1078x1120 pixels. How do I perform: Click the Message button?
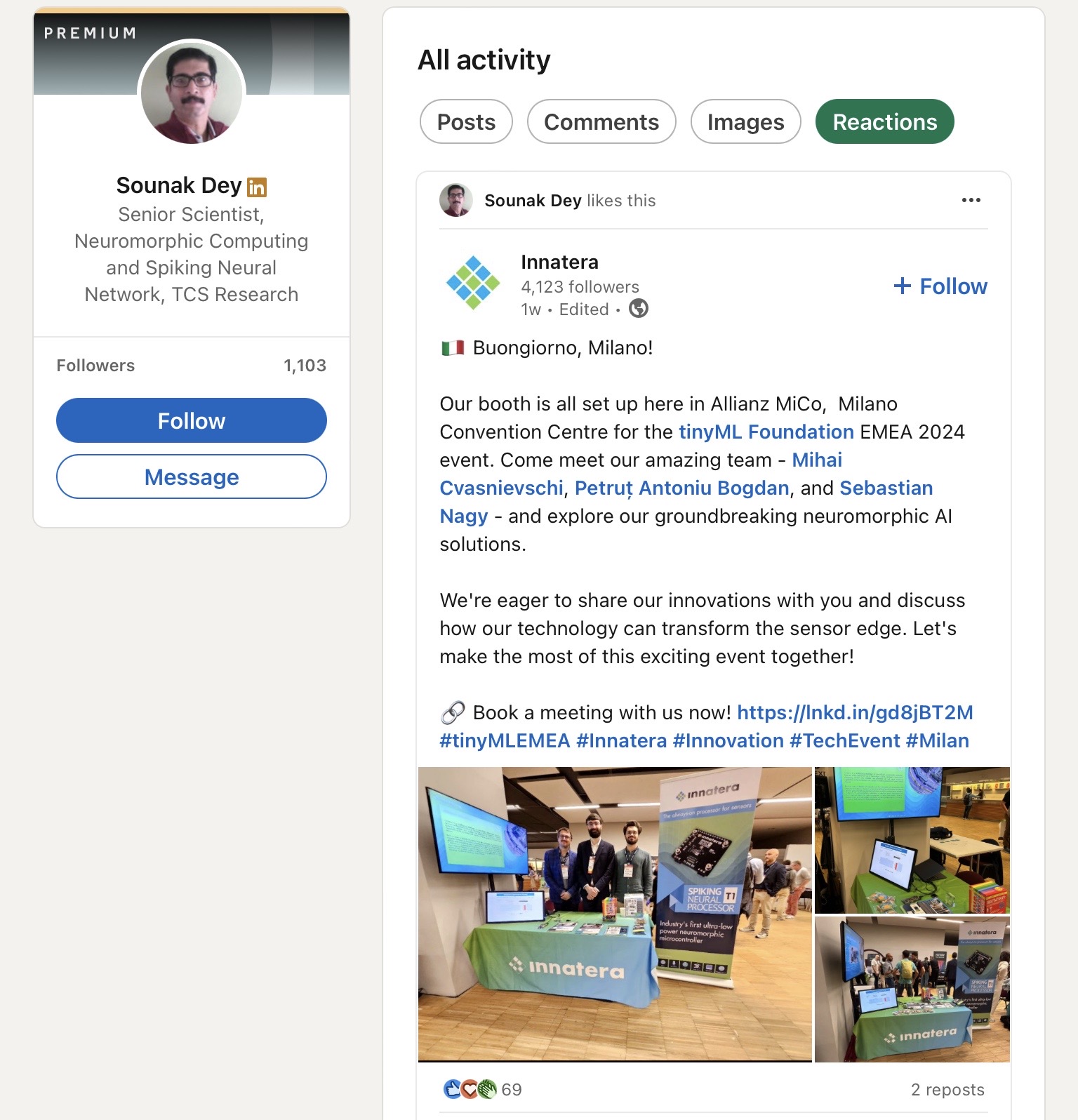pos(192,477)
